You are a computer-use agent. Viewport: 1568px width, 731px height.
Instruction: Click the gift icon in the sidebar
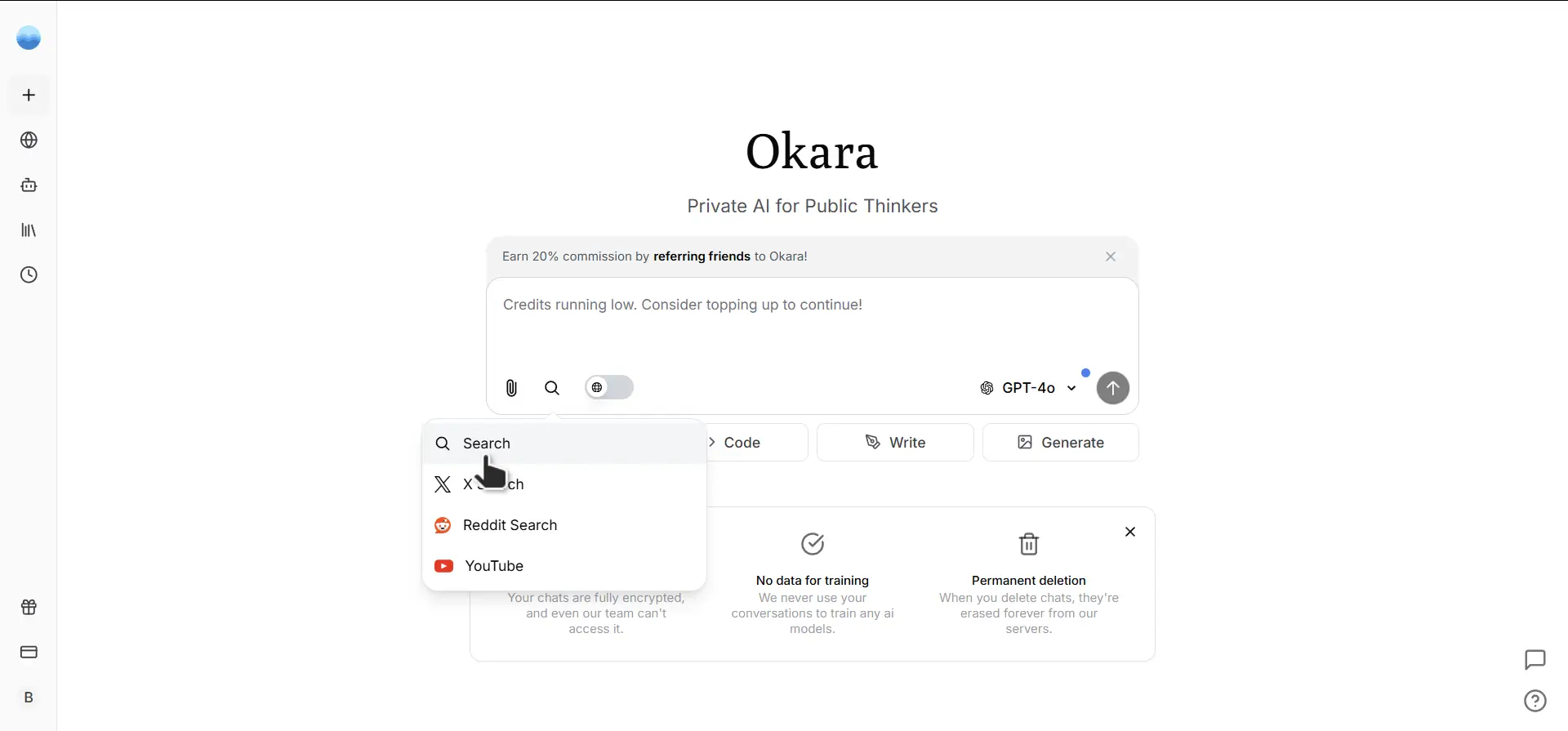click(29, 608)
